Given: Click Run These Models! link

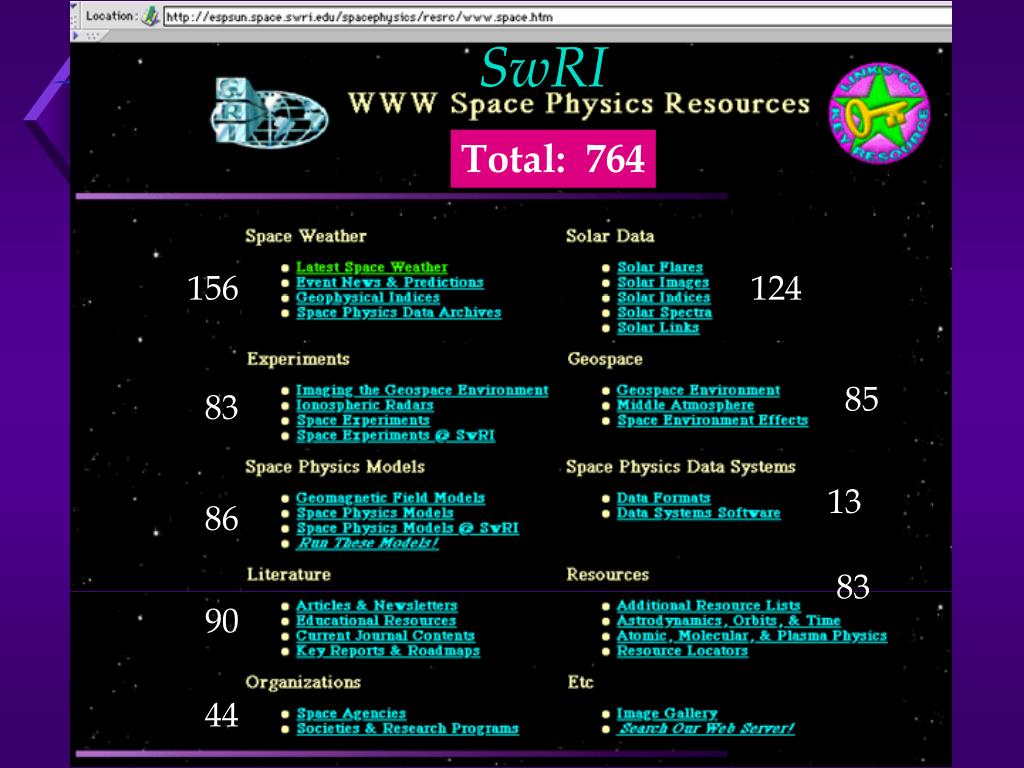Looking at the screenshot, I should pos(367,543).
